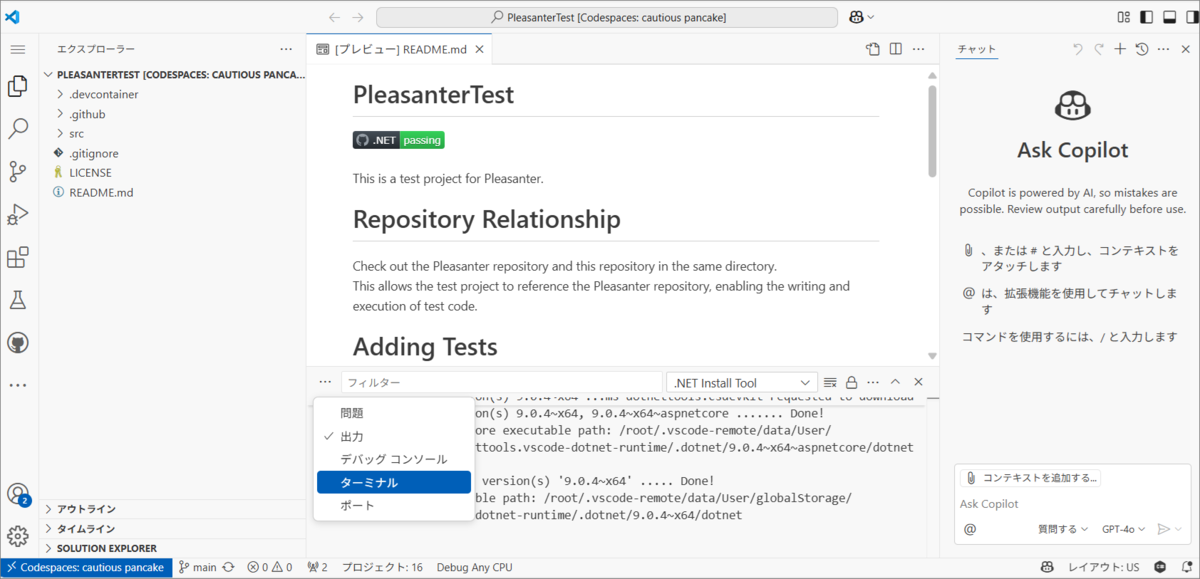This screenshot has width=1200, height=579.
Task: Click コンテキストを追加する button
Action: click(x=1029, y=478)
